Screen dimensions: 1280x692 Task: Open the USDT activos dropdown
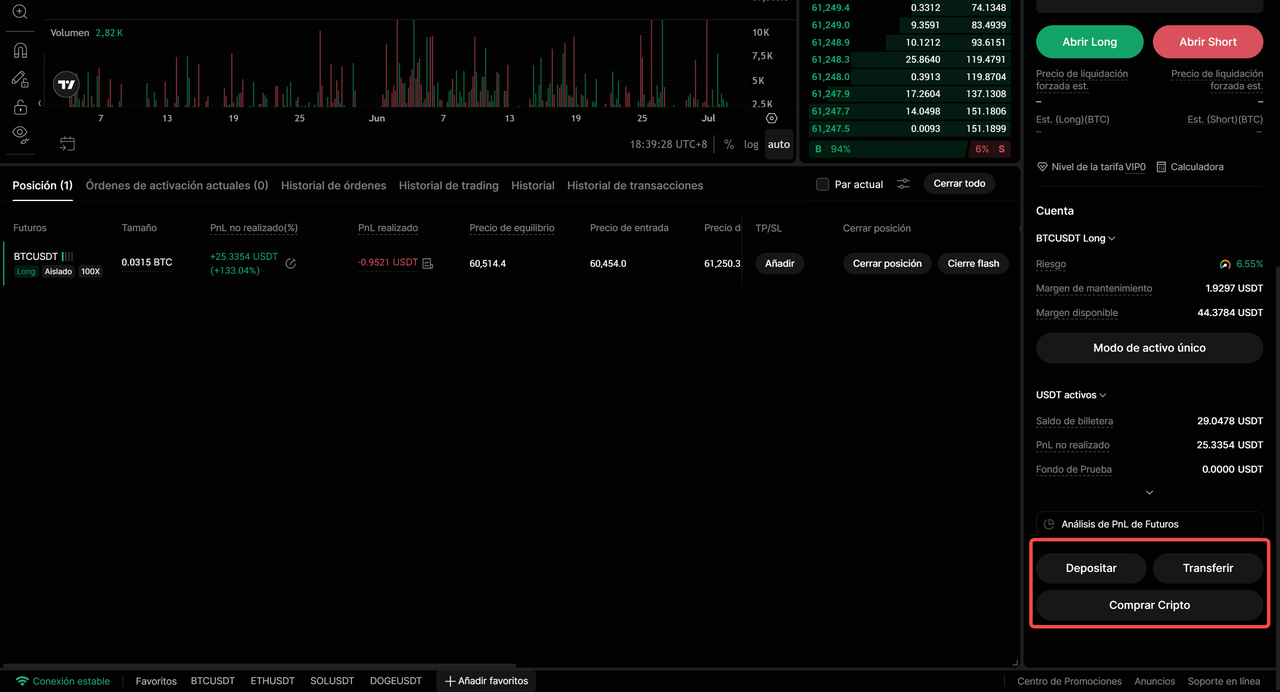[1071, 395]
